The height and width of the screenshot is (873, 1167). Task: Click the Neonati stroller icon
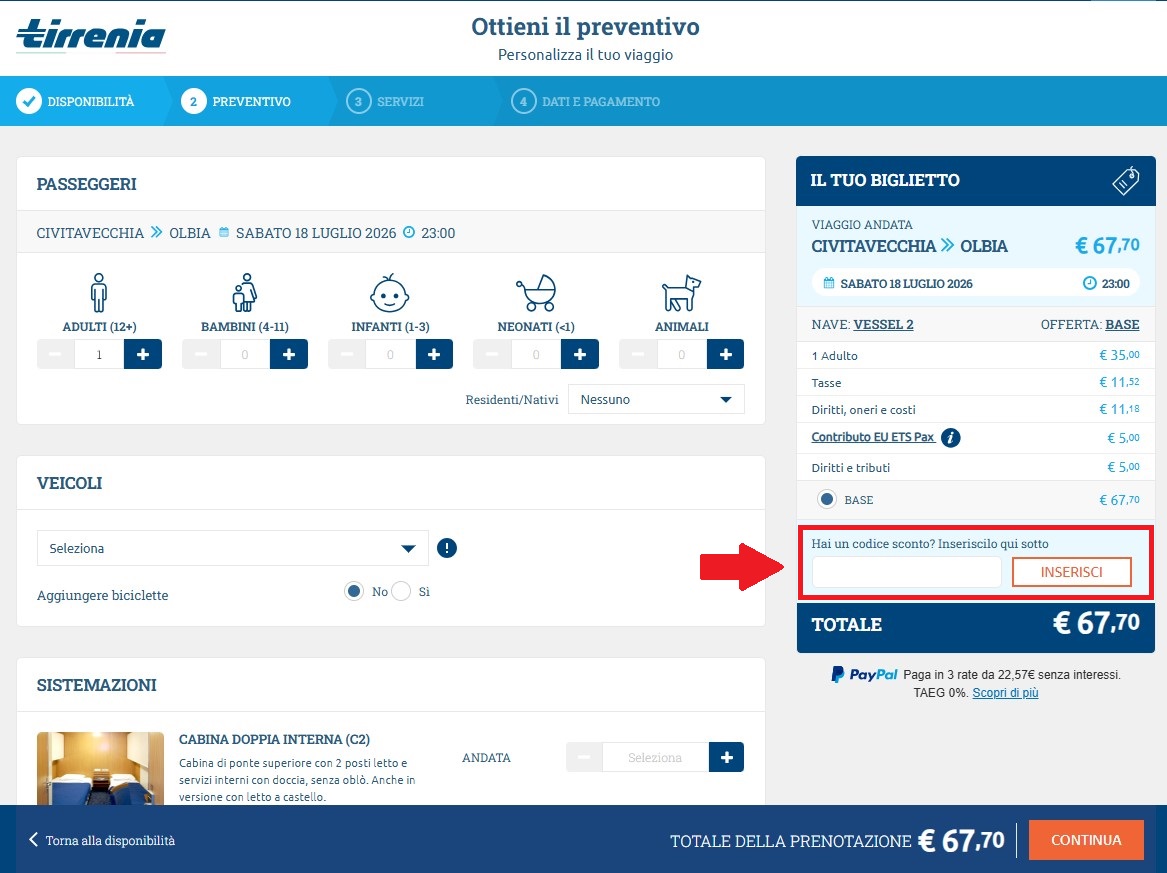535,292
